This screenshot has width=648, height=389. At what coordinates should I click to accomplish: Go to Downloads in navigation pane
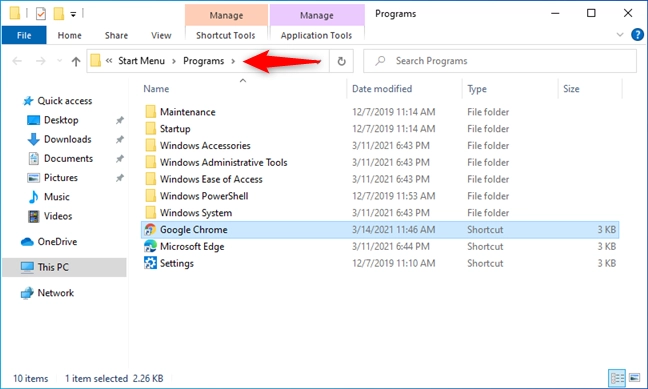coord(68,139)
